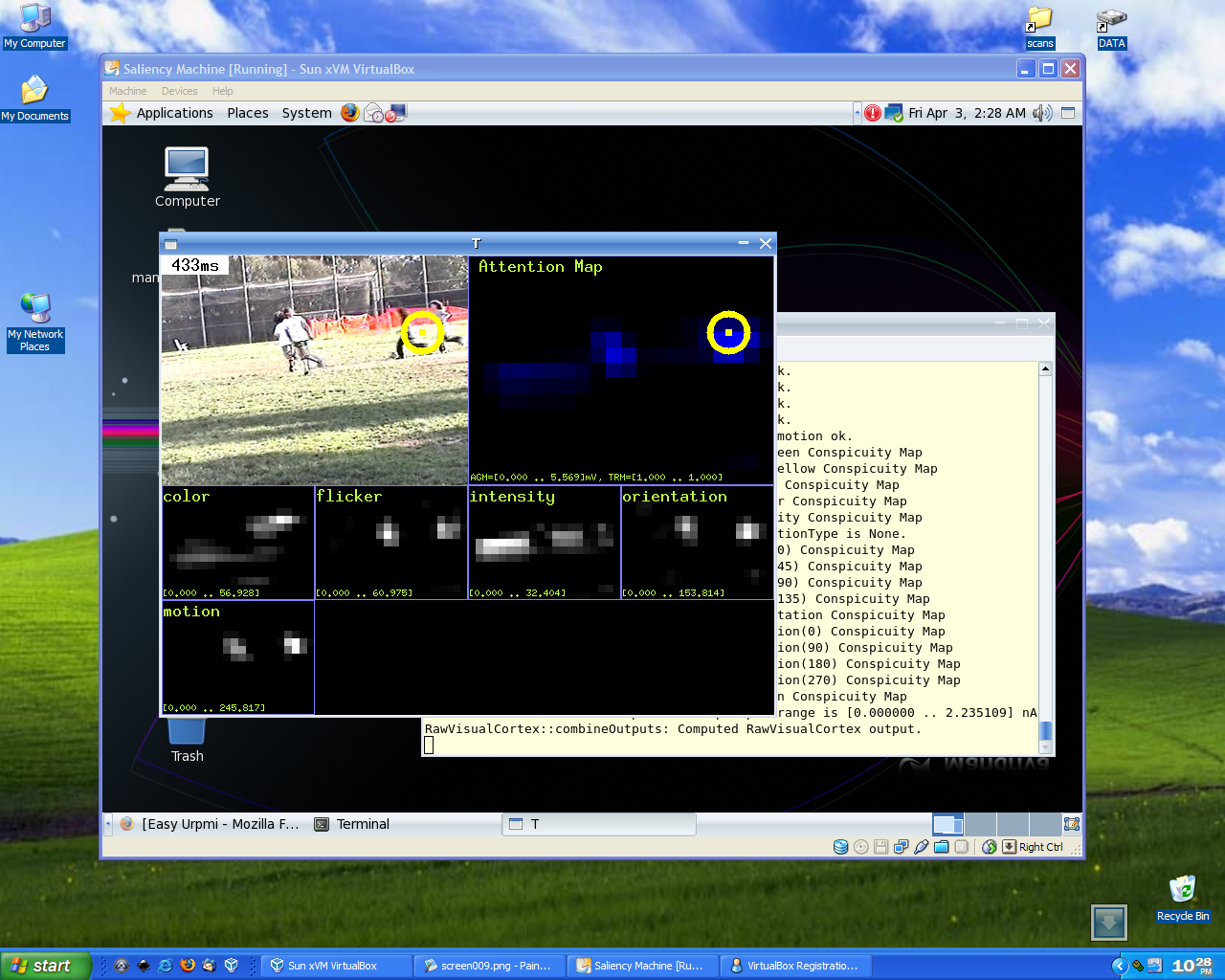The height and width of the screenshot is (980, 1225).
Task: Click the guest panel tray edit icon
Action: pyautogui.click(x=1072, y=824)
